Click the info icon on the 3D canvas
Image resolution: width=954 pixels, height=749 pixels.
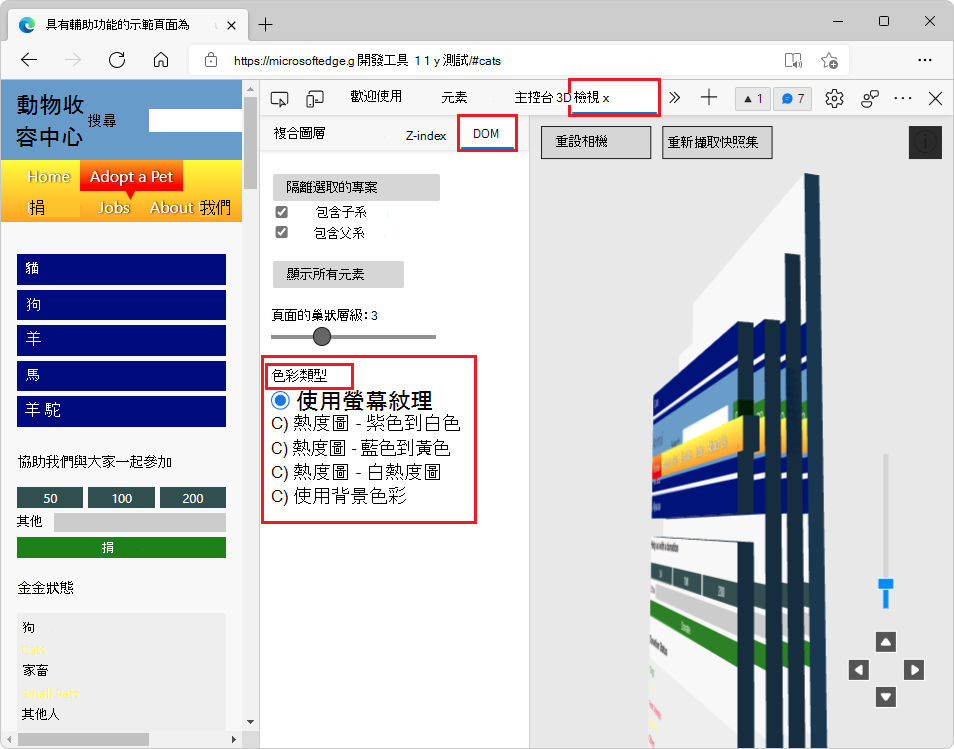pos(925,142)
